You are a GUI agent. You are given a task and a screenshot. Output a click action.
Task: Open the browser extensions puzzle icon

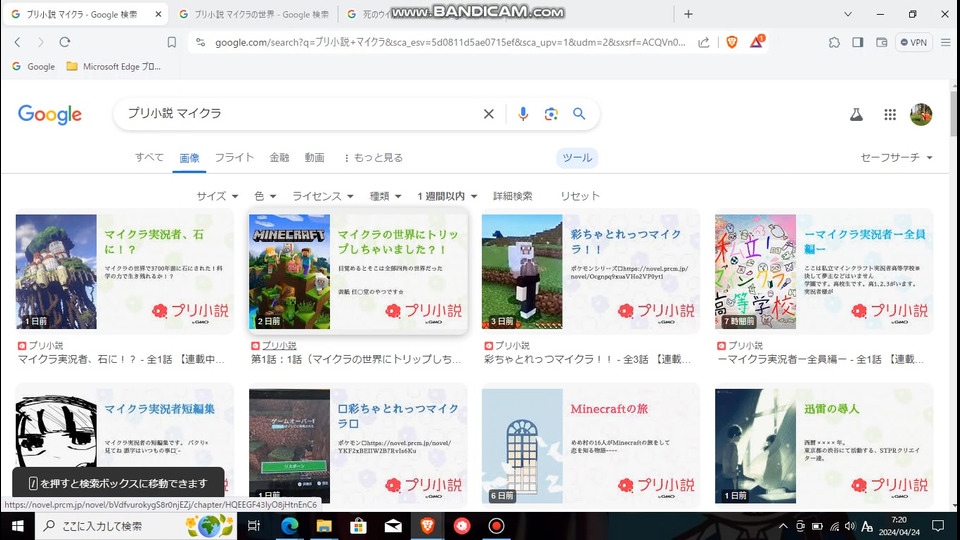click(834, 42)
